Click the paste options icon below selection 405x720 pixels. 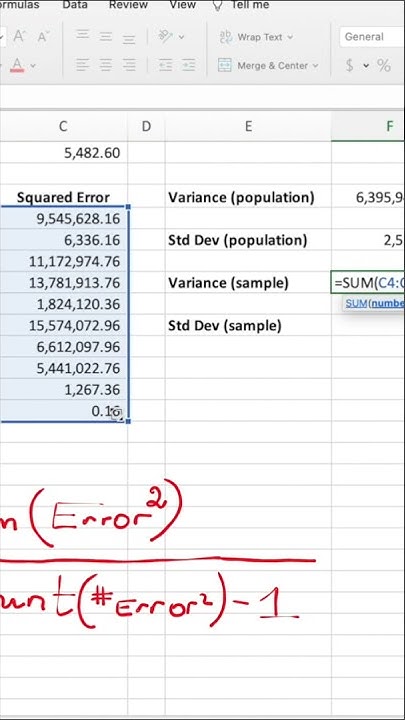[116, 414]
